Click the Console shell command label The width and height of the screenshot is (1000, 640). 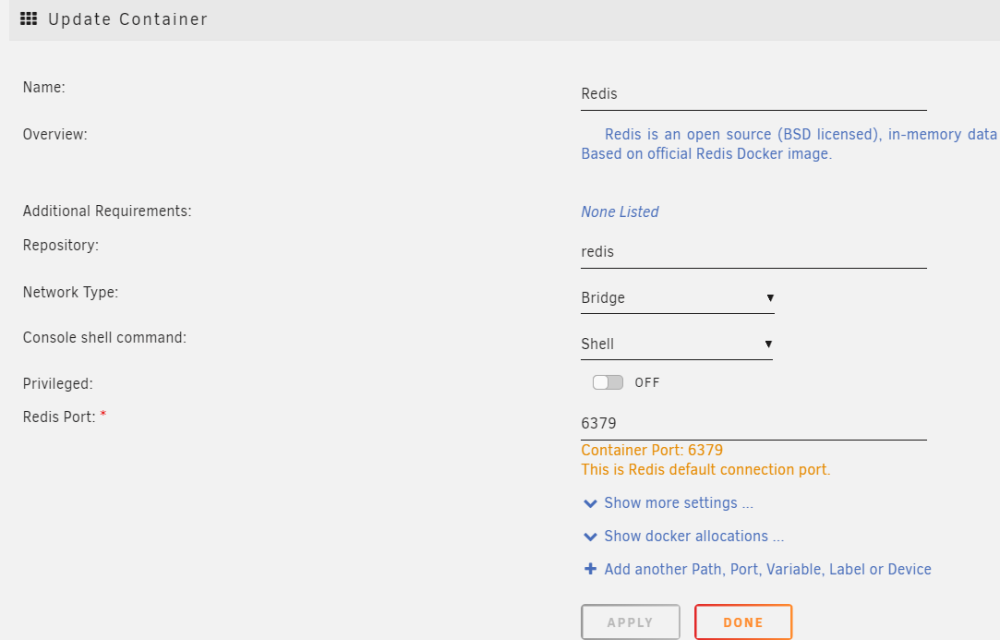tap(105, 337)
